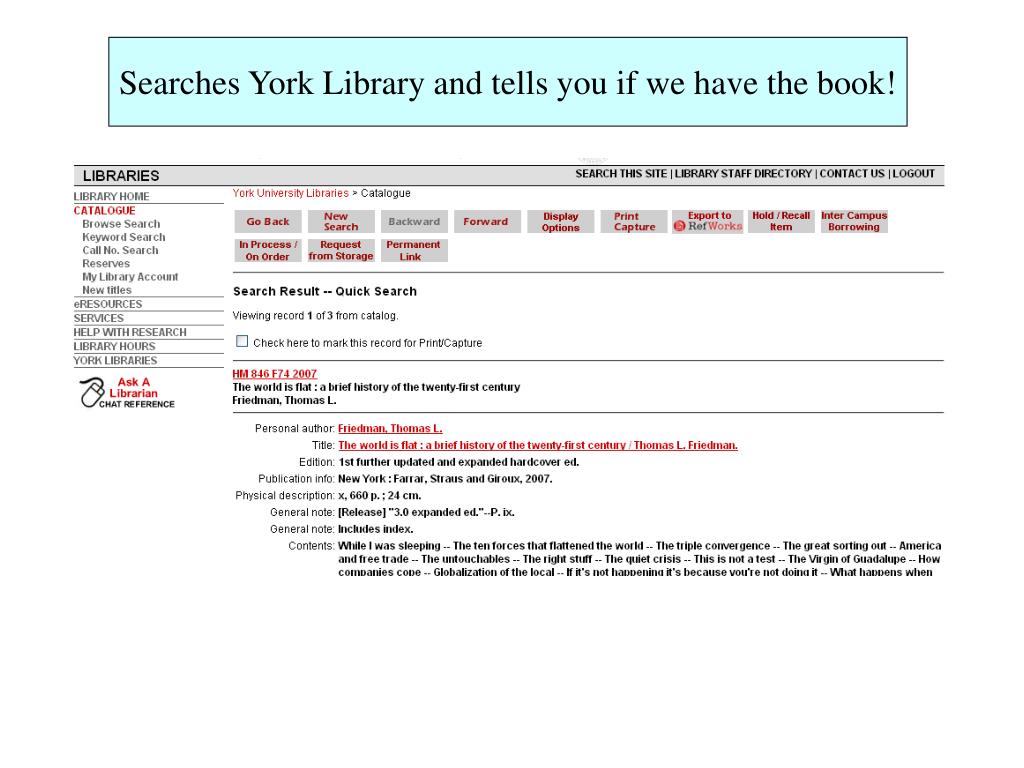View New titles
Image resolution: width=1024 pixels, height=768 pixels.
click(x=106, y=290)
